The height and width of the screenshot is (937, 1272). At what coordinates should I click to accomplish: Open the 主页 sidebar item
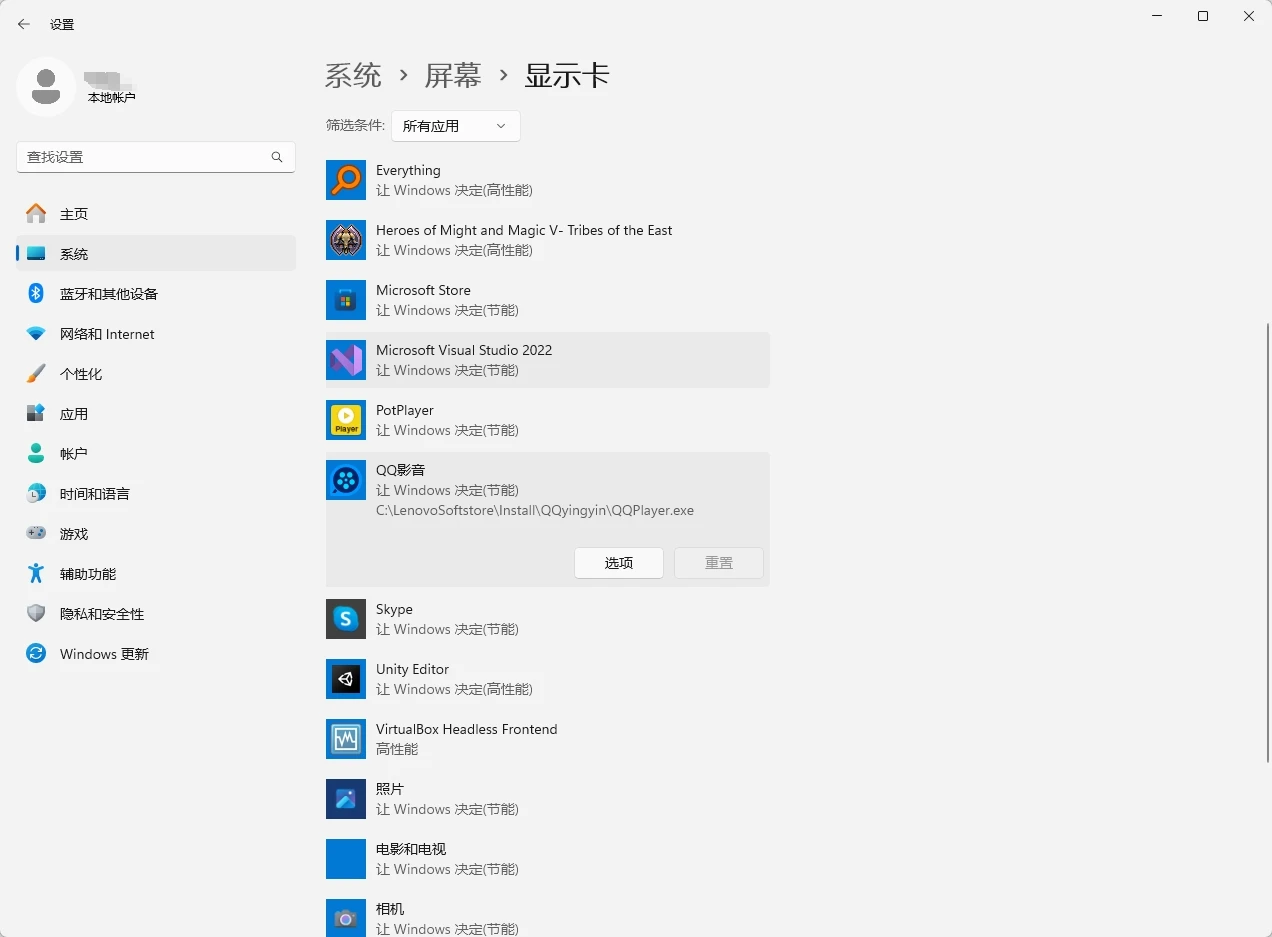click(156, 213)
